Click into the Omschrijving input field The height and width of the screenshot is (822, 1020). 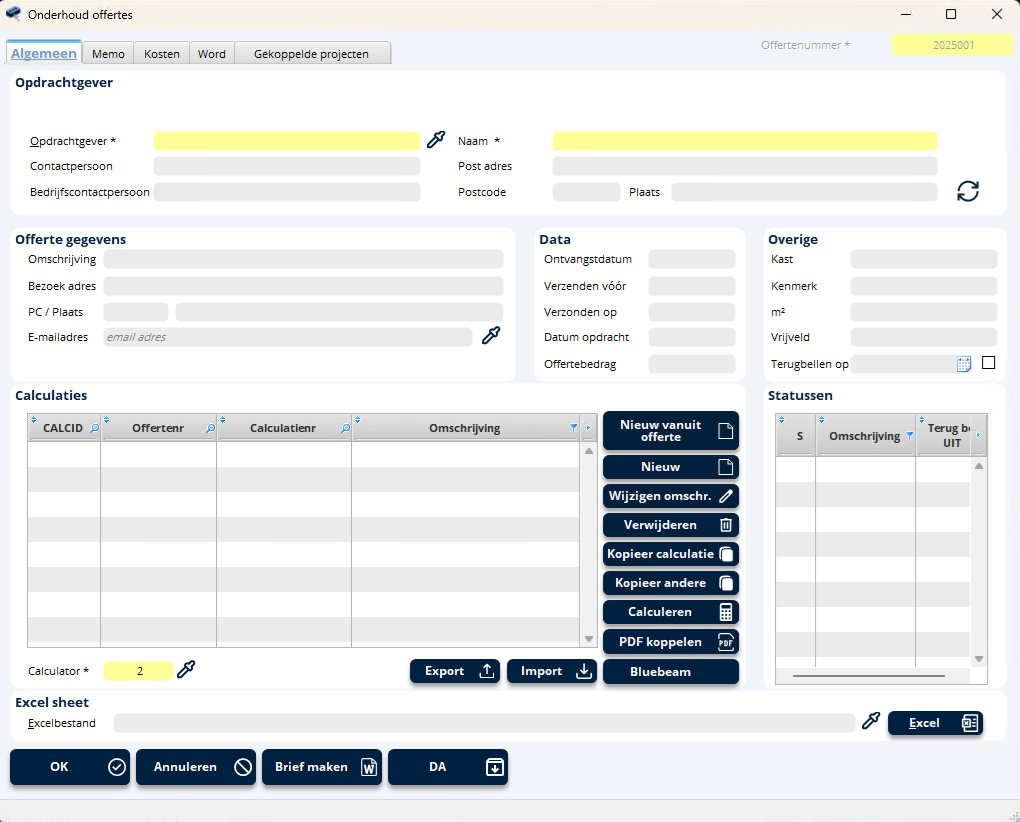pos(303,260)
